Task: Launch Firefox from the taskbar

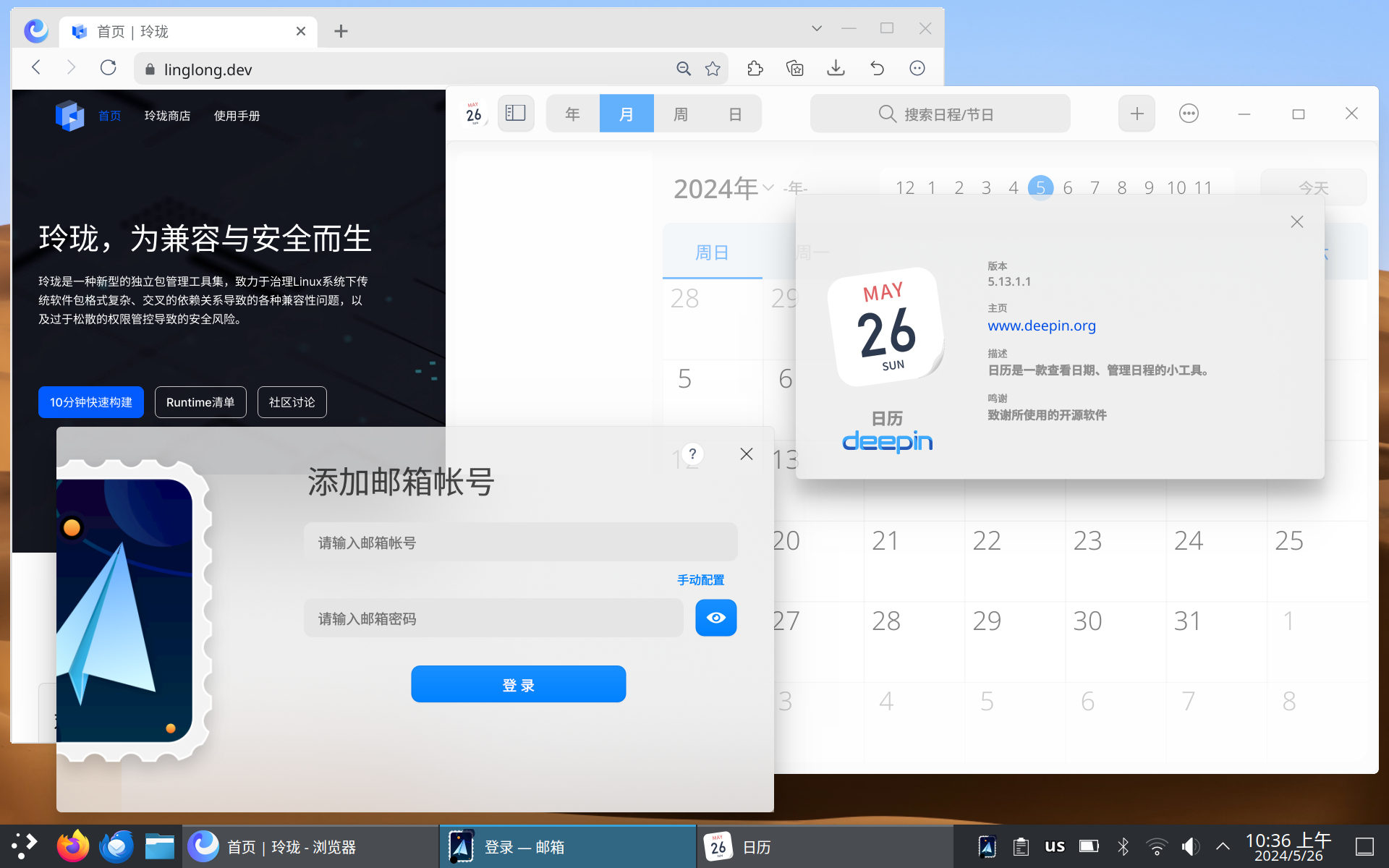Action: (x=72, y=846)
